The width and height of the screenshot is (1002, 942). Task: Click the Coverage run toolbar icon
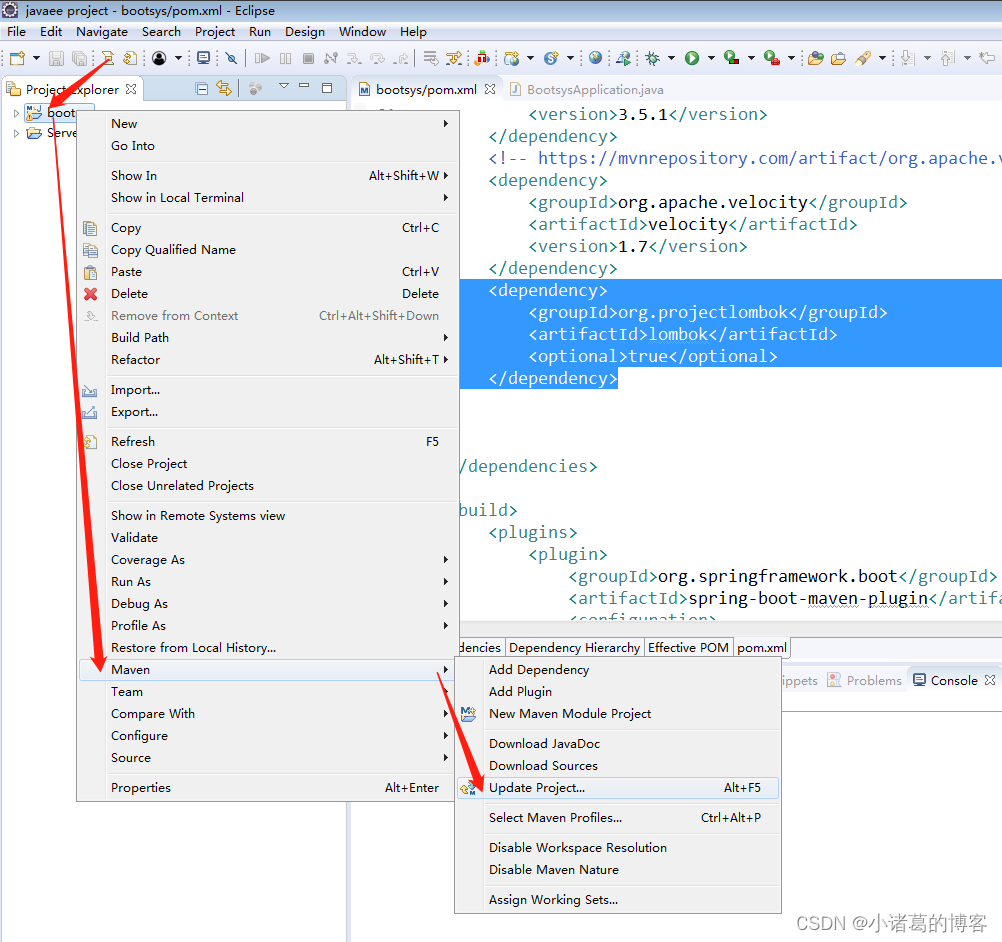pyautogui.click(x=732, y=58)
